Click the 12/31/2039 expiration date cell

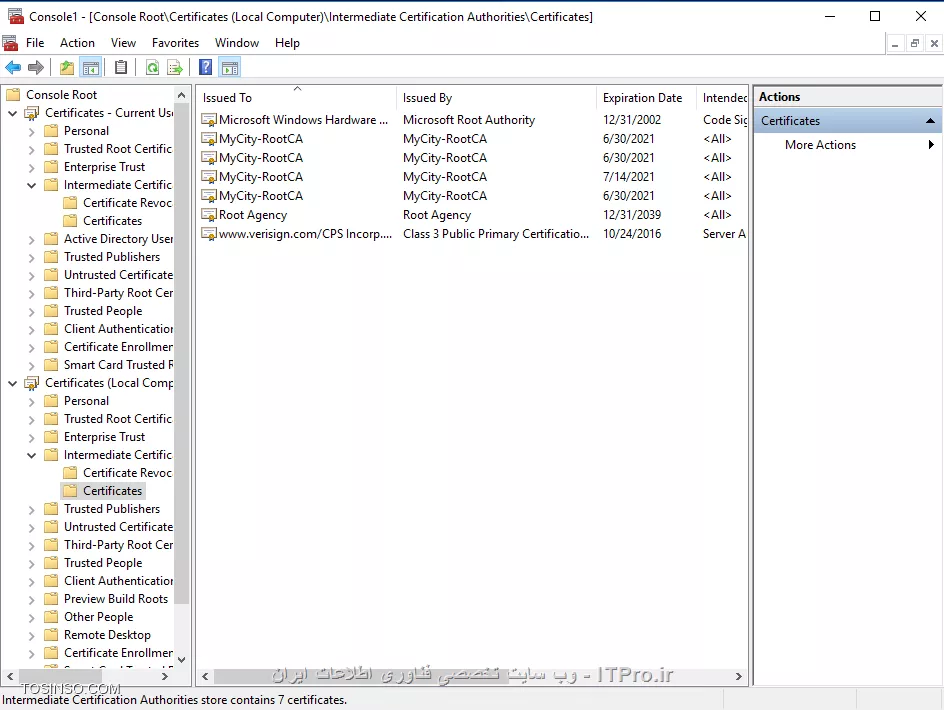[x=632, y=215]
